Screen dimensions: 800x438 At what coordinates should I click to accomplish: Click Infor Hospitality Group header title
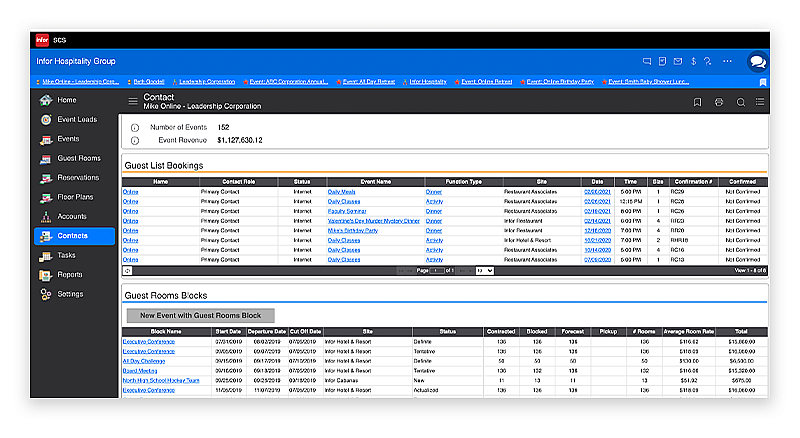coord(76,61)
